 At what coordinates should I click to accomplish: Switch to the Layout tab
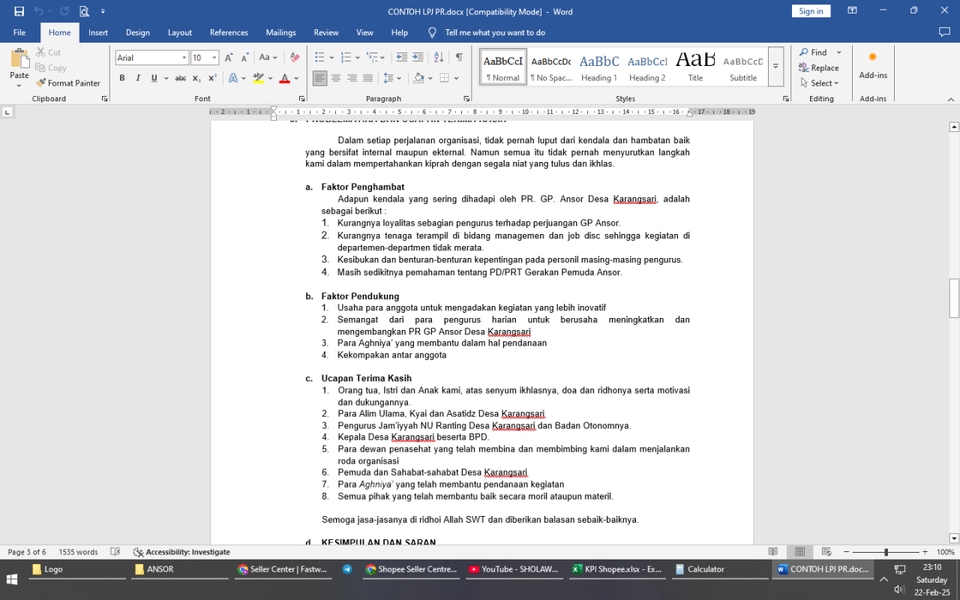[179, 32]
